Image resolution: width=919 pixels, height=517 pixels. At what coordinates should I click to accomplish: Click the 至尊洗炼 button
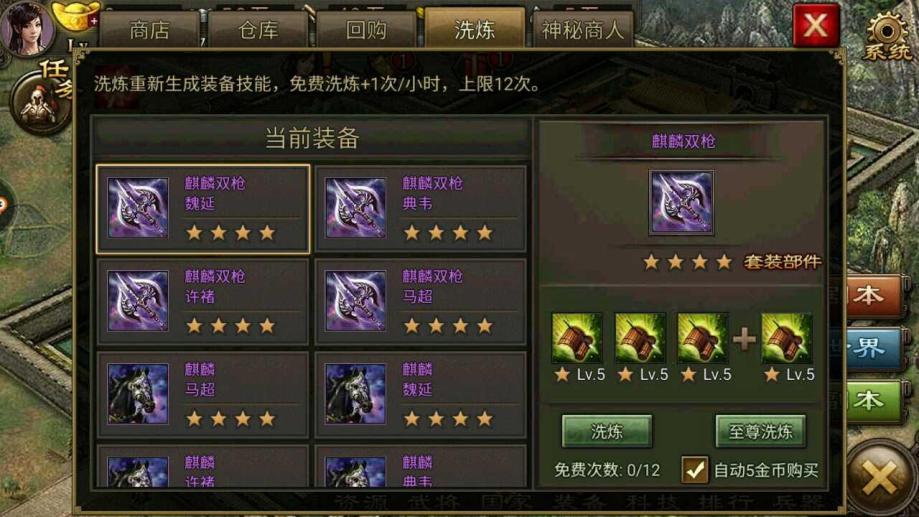(x=760, y=431)
